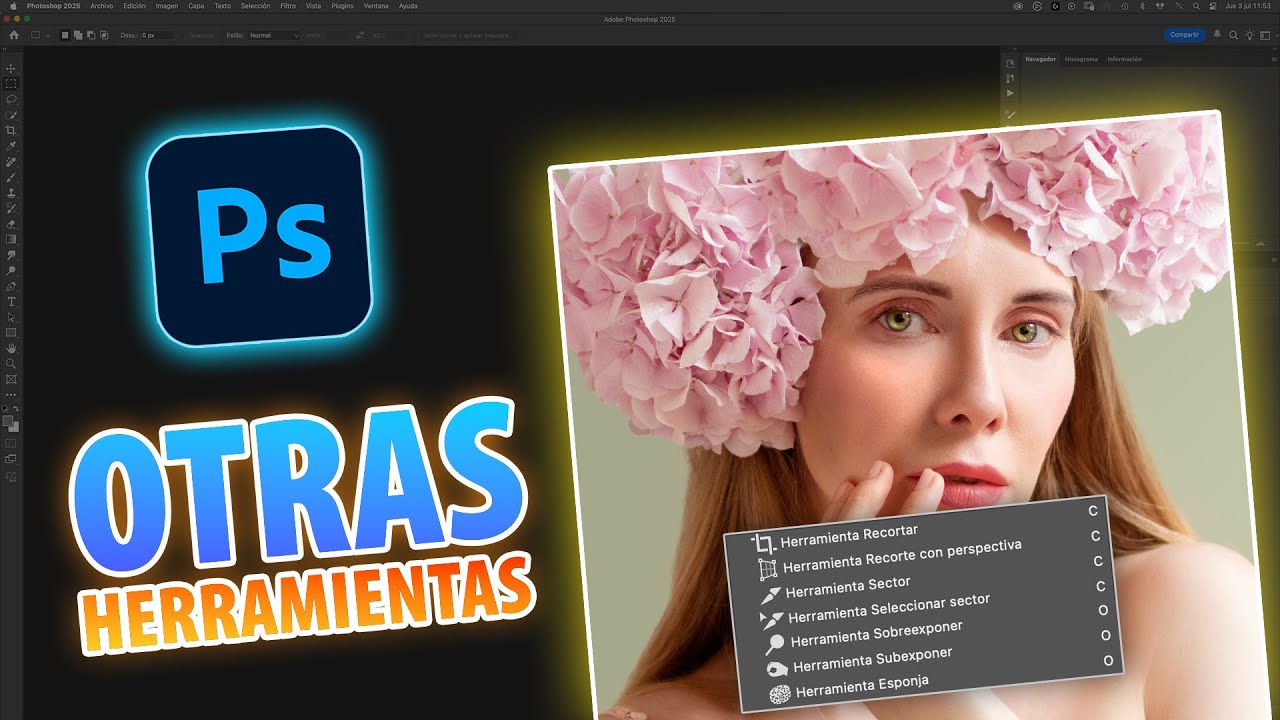Select the Frame tool
The width and height of the screenshot is (1280, 720).
coord(12,379)
